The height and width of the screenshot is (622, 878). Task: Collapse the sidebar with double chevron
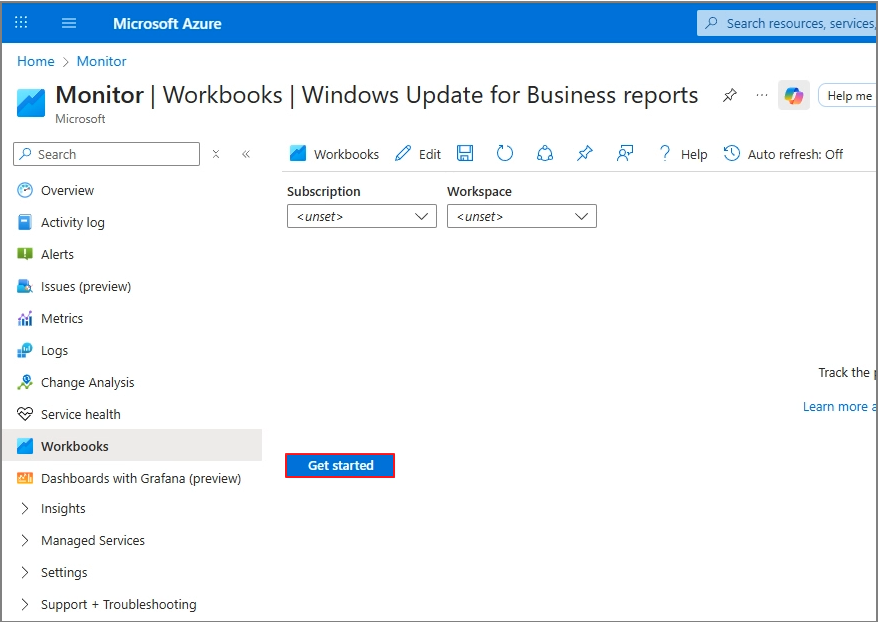(246, 154)
